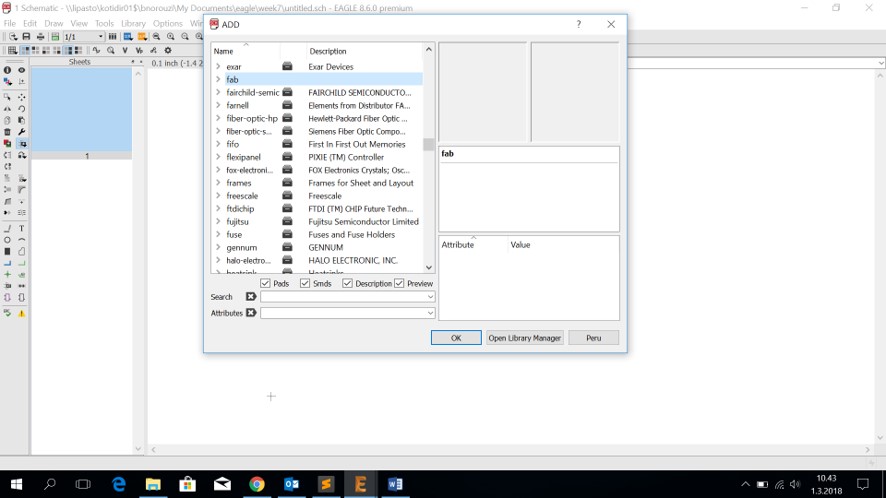Click the Windows Start button
The image size is (886, 498).
16,484
